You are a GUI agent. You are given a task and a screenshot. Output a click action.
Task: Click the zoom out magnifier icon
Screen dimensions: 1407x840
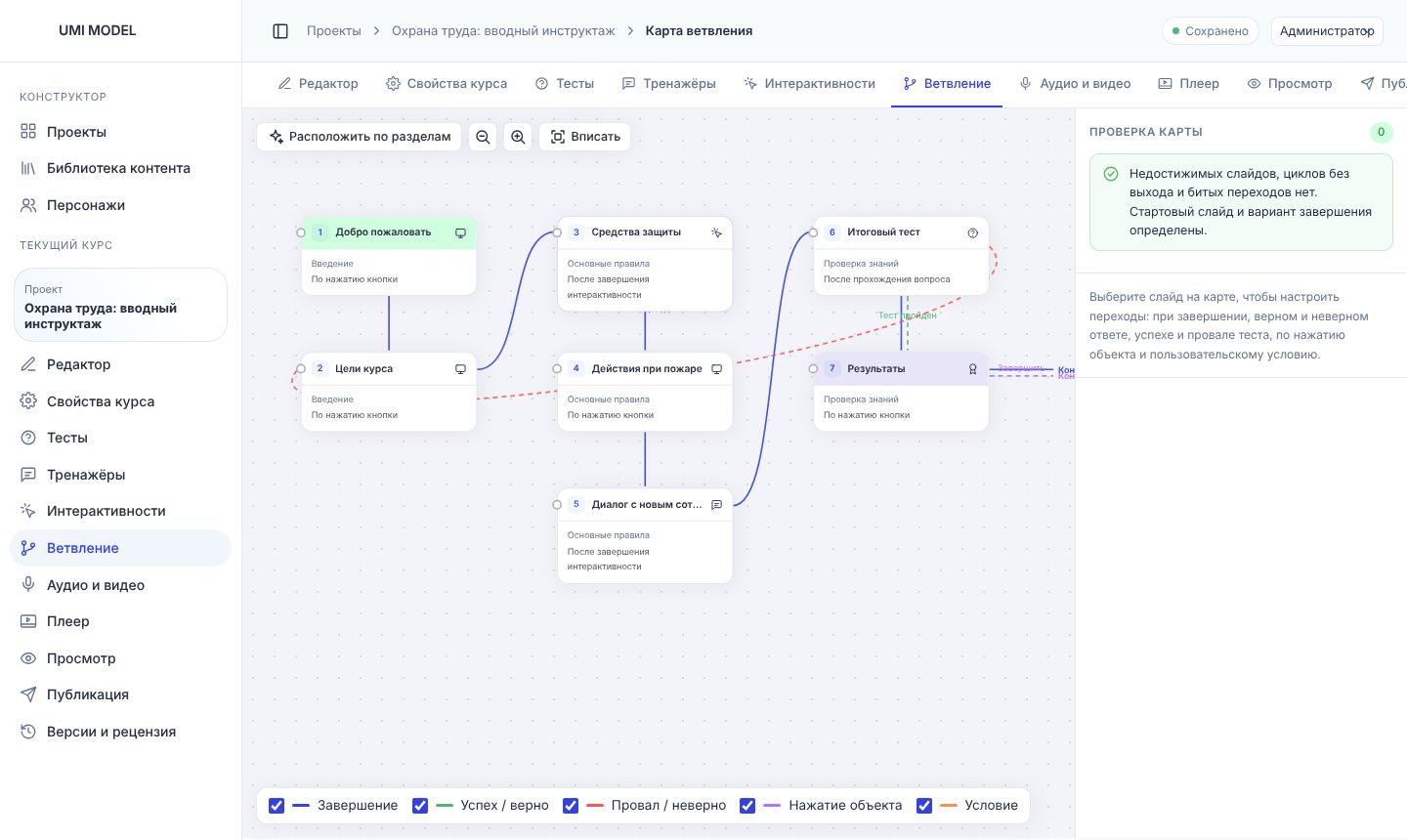(x=483, y=137)
